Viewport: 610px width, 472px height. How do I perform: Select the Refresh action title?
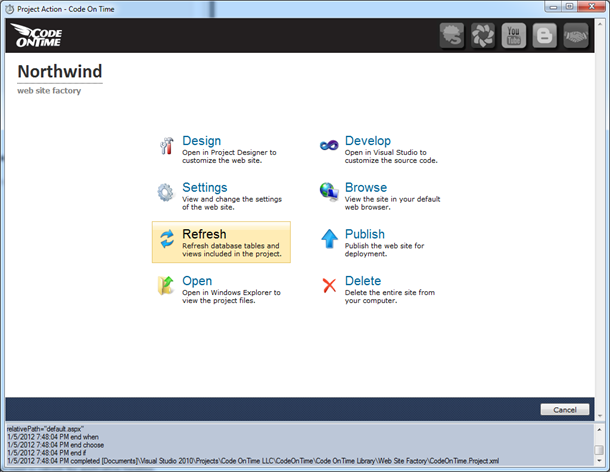pyautogui.click(x=204, y=234)
